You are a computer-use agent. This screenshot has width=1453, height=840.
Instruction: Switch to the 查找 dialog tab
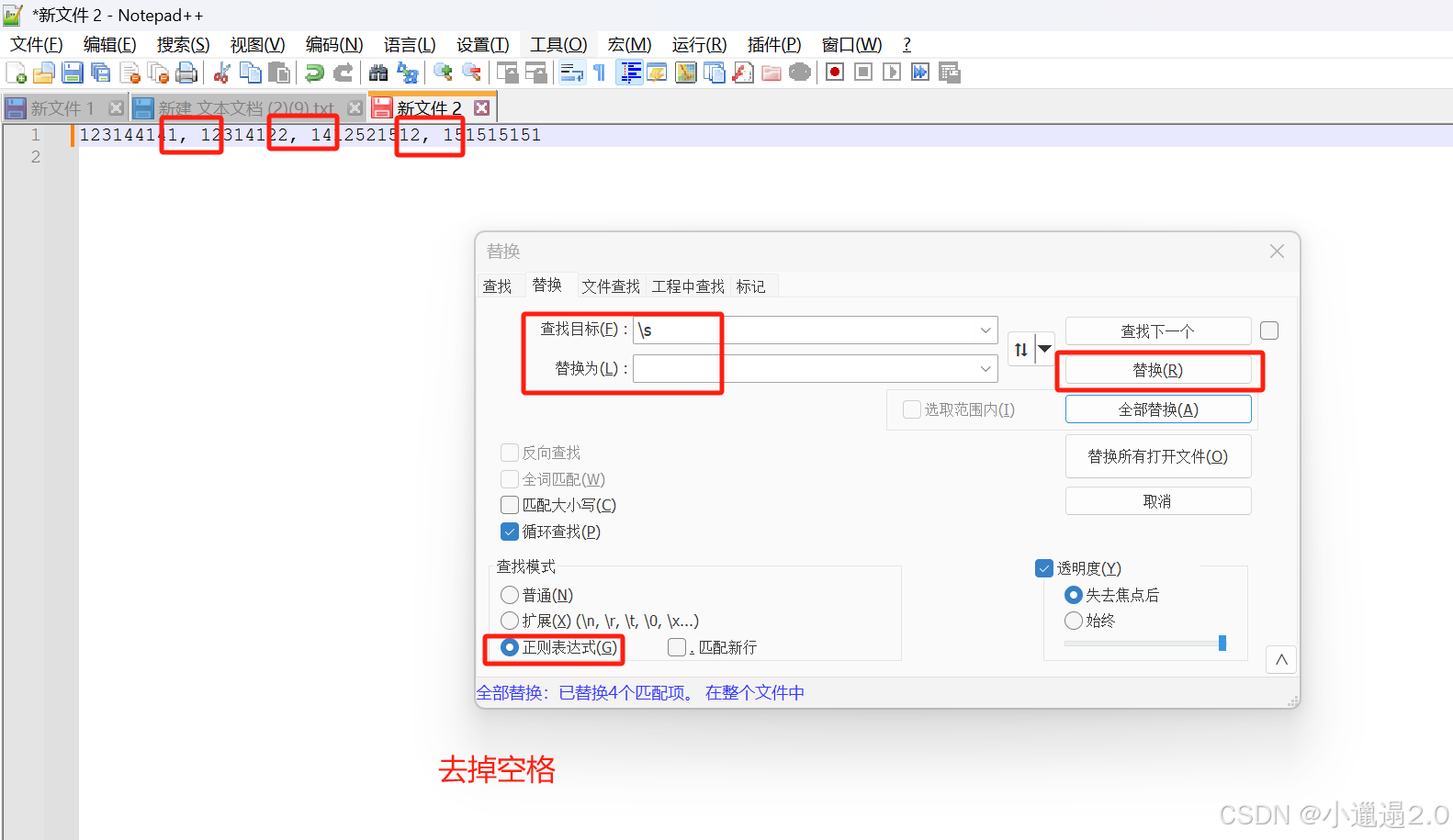[x=498, y=286]
